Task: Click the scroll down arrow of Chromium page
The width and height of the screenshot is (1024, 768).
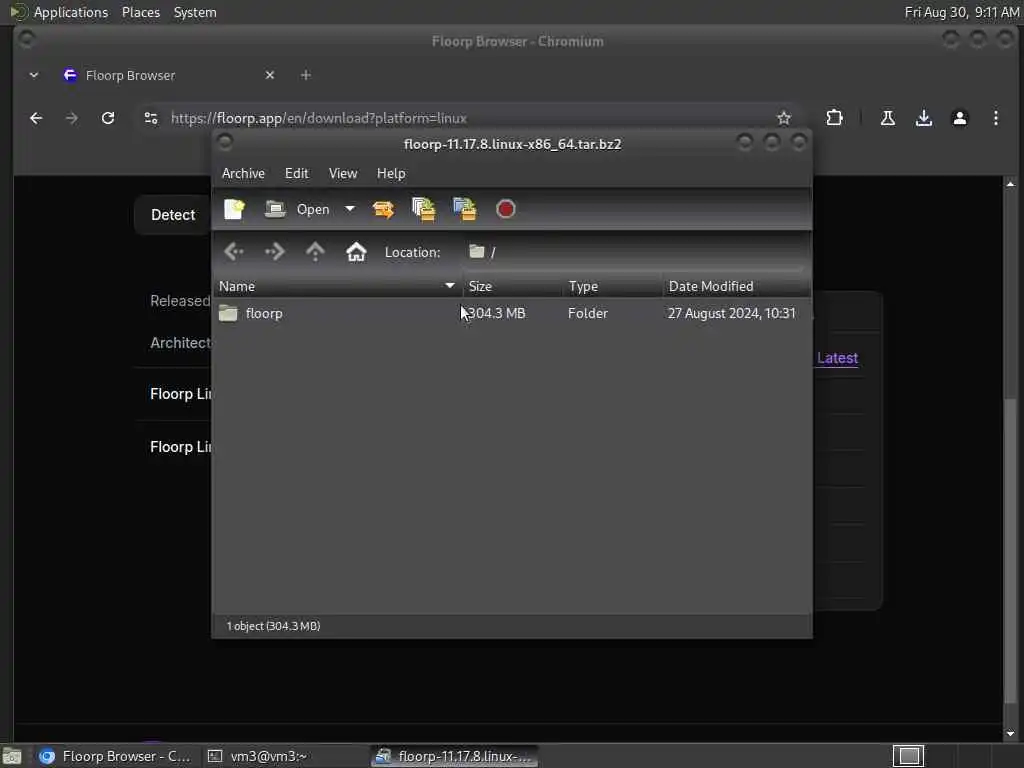Action: coord(1010,733)
